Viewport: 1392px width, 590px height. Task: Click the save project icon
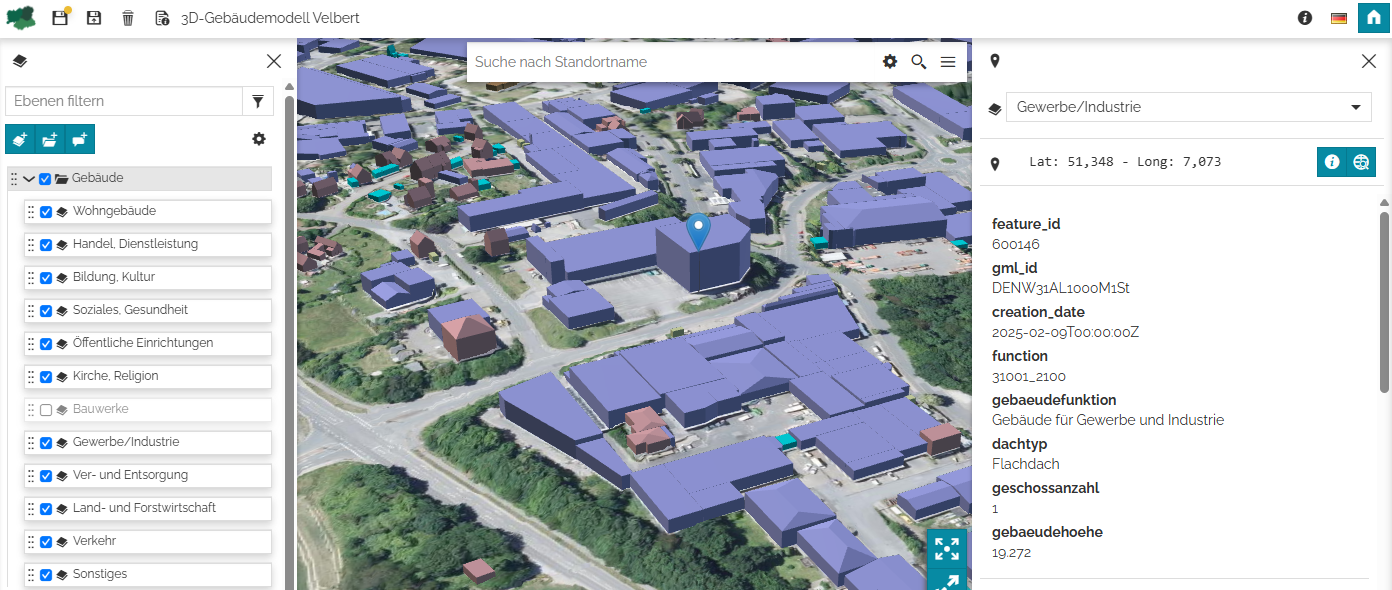(x=60, y=18)
